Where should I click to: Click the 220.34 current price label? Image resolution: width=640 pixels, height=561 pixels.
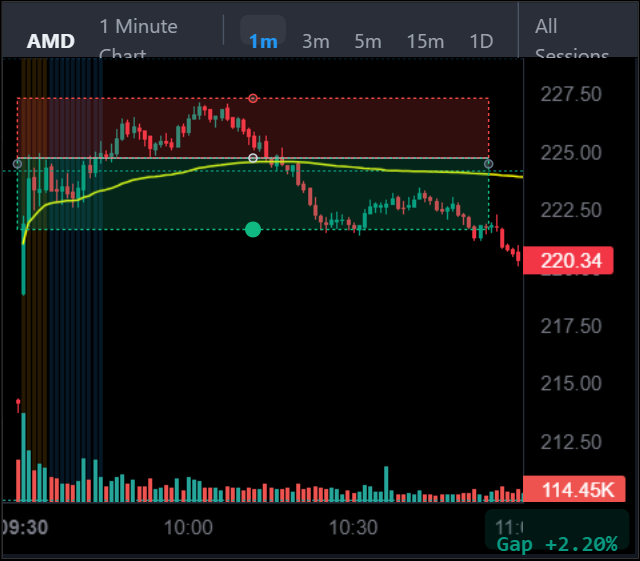point(568,260)
